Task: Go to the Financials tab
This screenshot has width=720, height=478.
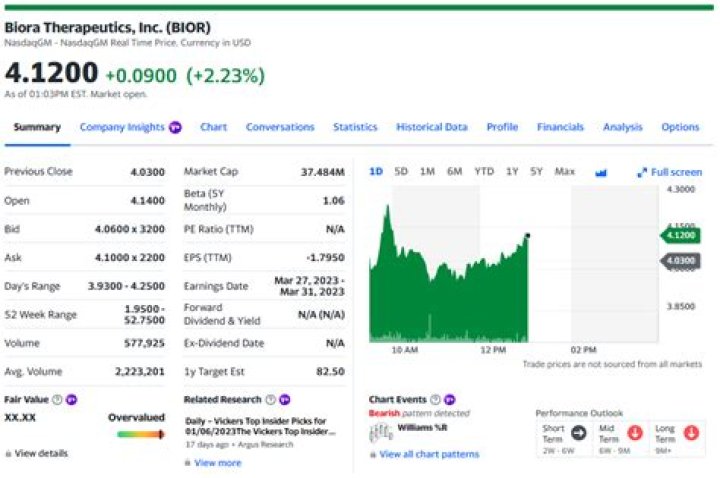Action: tap(560, 127)
